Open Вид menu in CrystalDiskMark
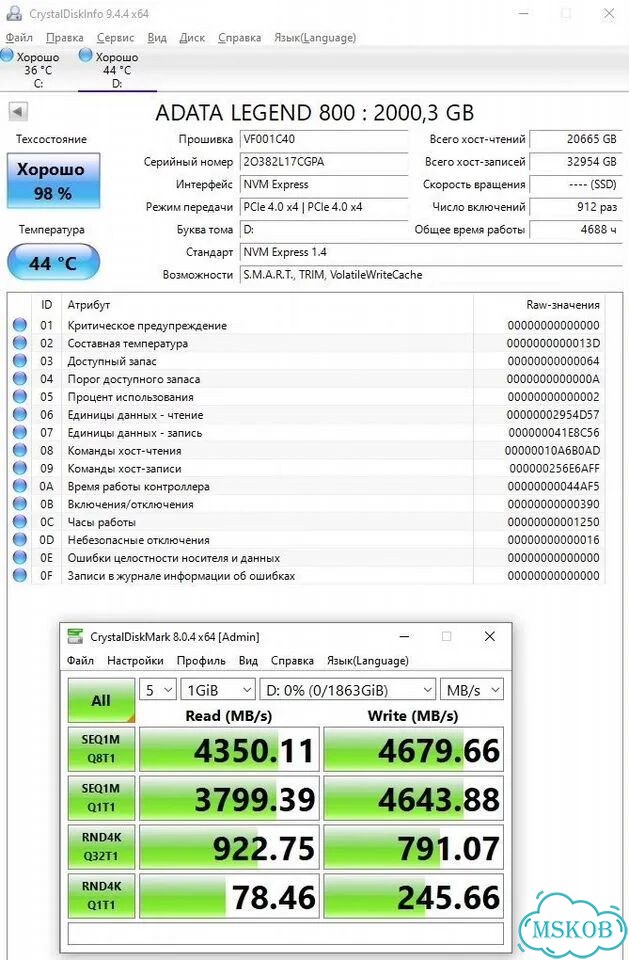The height and width of the screenshot is (960, 629). point(248,661)
